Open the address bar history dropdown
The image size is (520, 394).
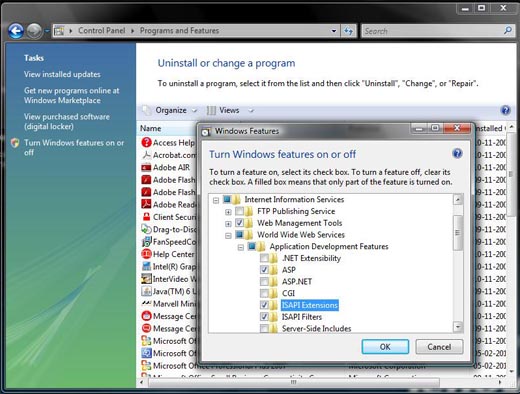tap(334, 31)
